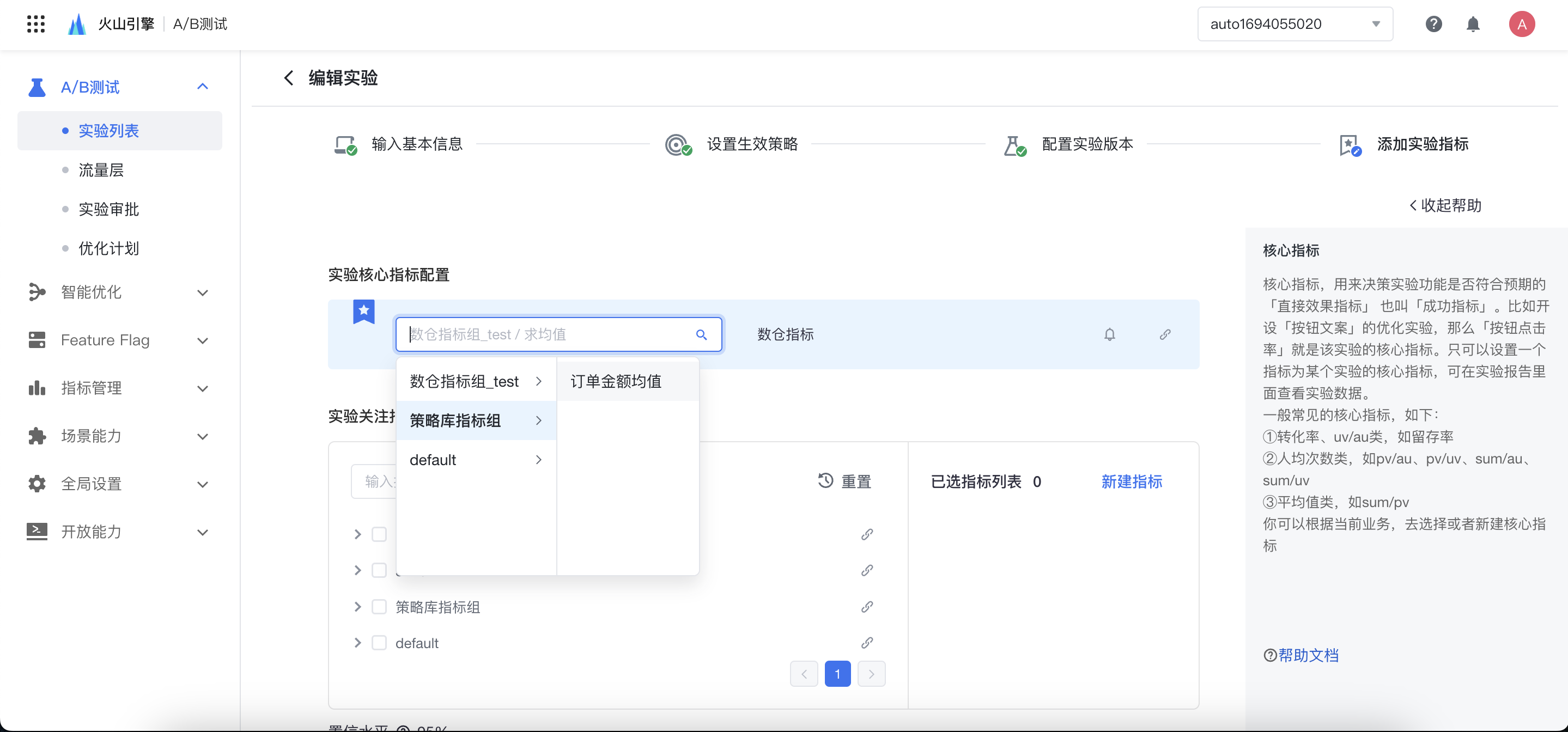
Task: Click the 全局设置 gear icon
Action: pyautogui.click(x=37, y=484)
